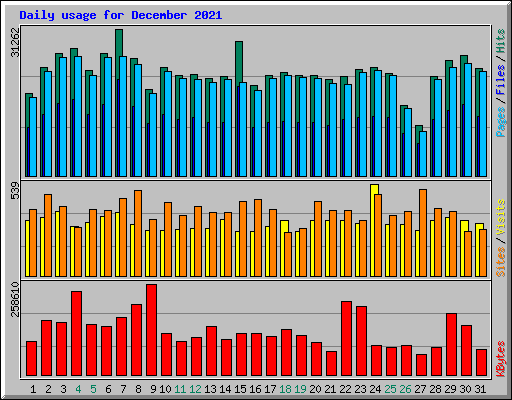Click day label 9 on the x-axis

pos(153,389)
